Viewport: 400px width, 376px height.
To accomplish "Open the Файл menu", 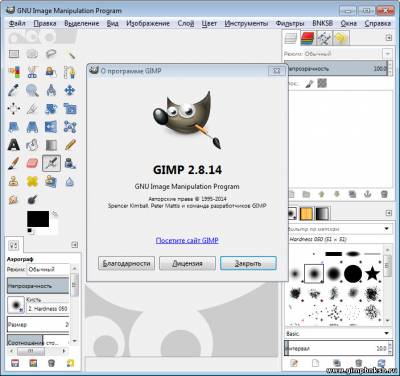I will tap(17, 23).
